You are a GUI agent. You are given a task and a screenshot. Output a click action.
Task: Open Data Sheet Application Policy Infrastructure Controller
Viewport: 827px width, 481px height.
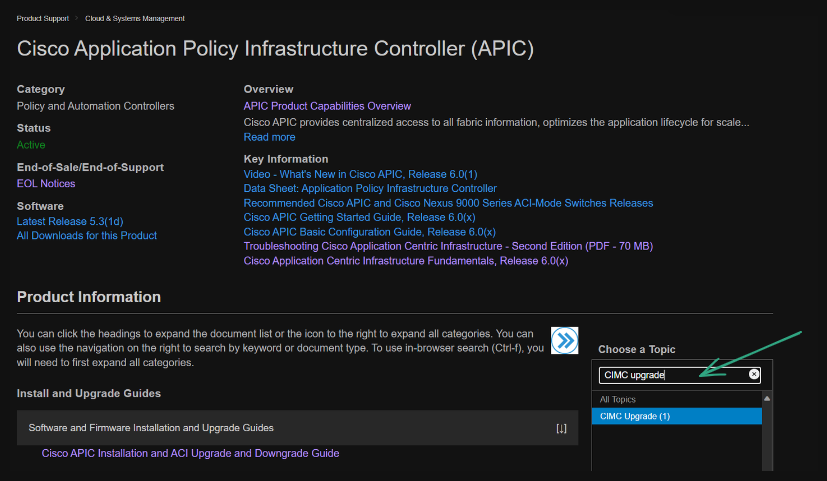point(370,188)
